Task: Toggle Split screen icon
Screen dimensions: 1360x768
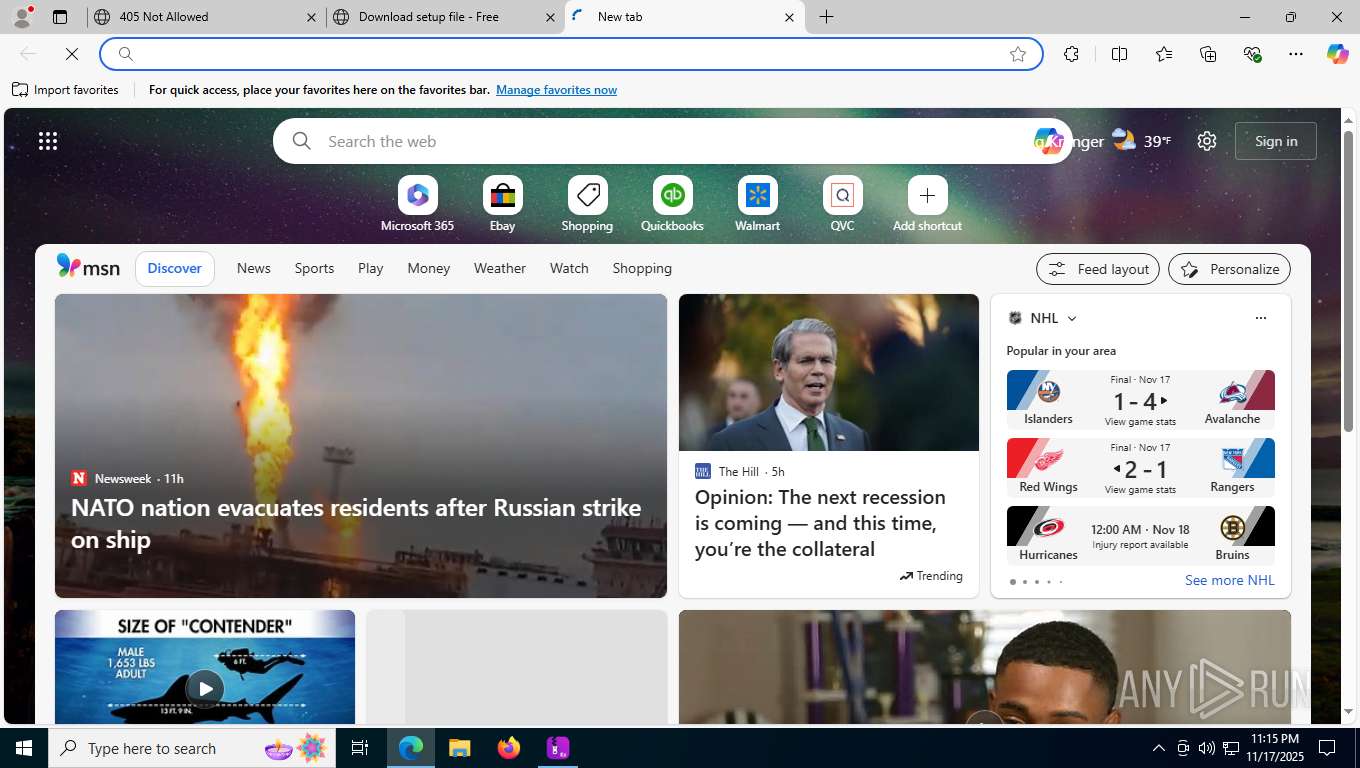Action: (x=1119, y=54)
